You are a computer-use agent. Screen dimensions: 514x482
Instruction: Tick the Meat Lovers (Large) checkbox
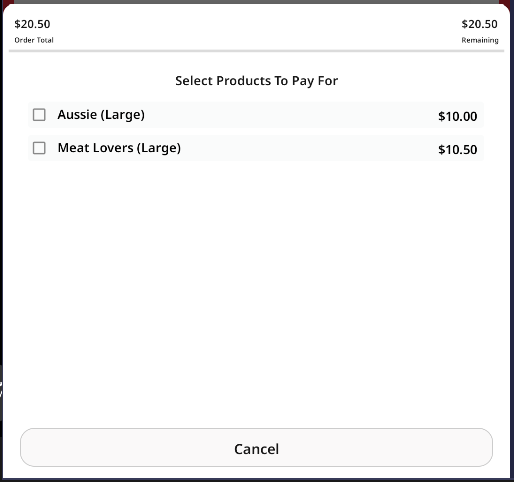click(x=39, y=148)
